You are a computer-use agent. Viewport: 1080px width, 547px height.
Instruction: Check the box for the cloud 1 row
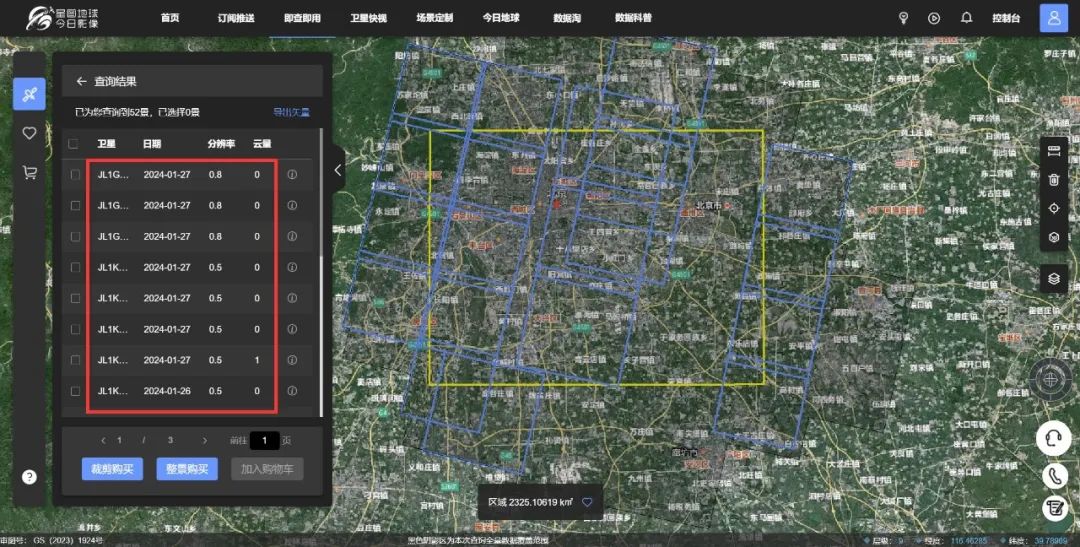pos(75,360)
